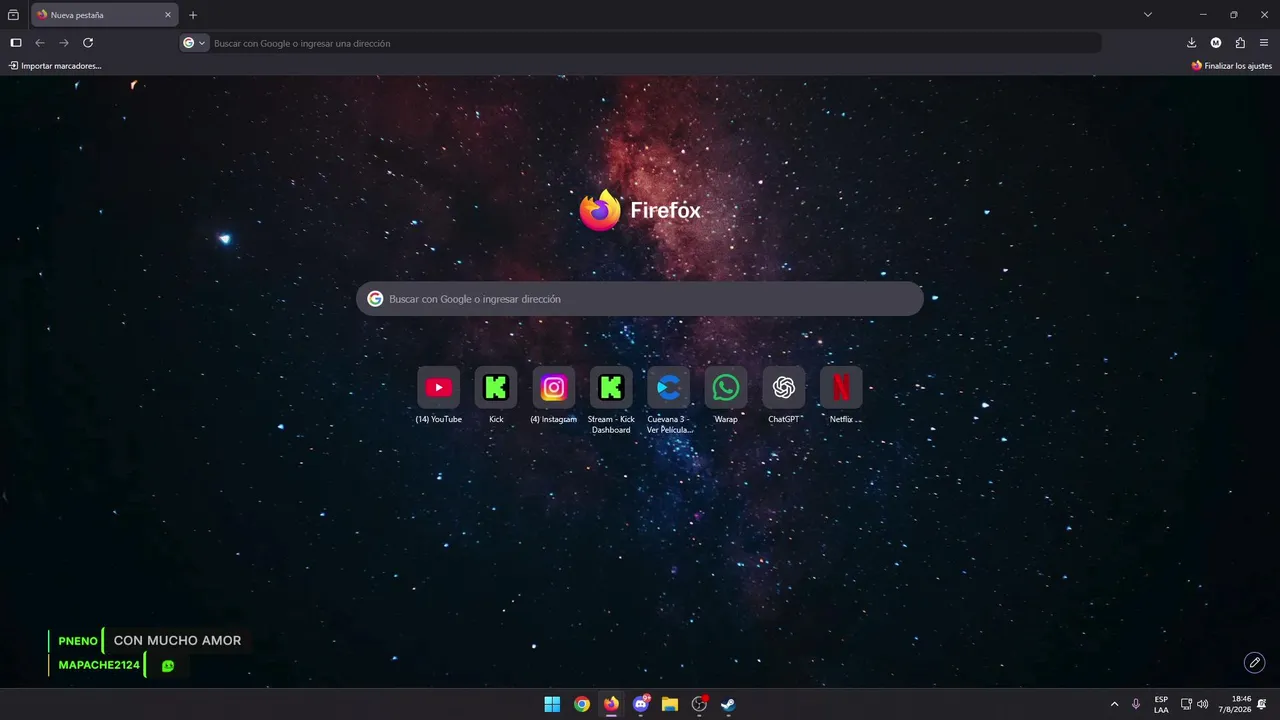This screenshot has width=1280, height=720.
Task: Open the Kick shortcut tile
Action: [496, 387]
